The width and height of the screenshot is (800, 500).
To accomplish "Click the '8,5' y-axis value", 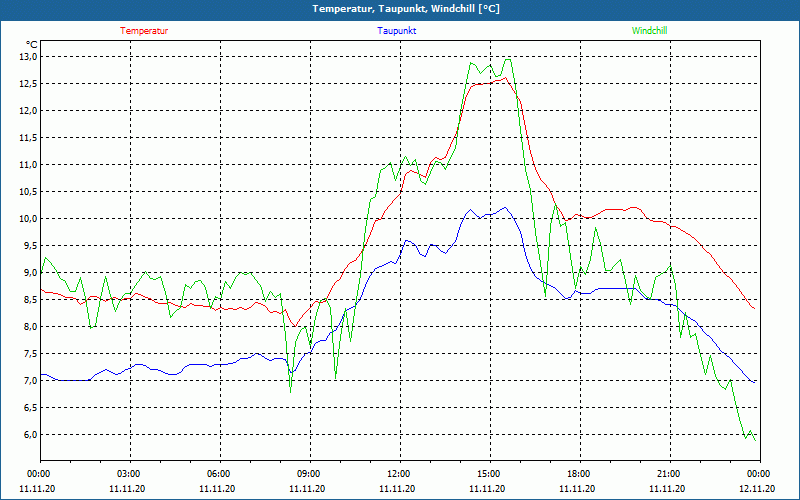I will coord(30,299).
